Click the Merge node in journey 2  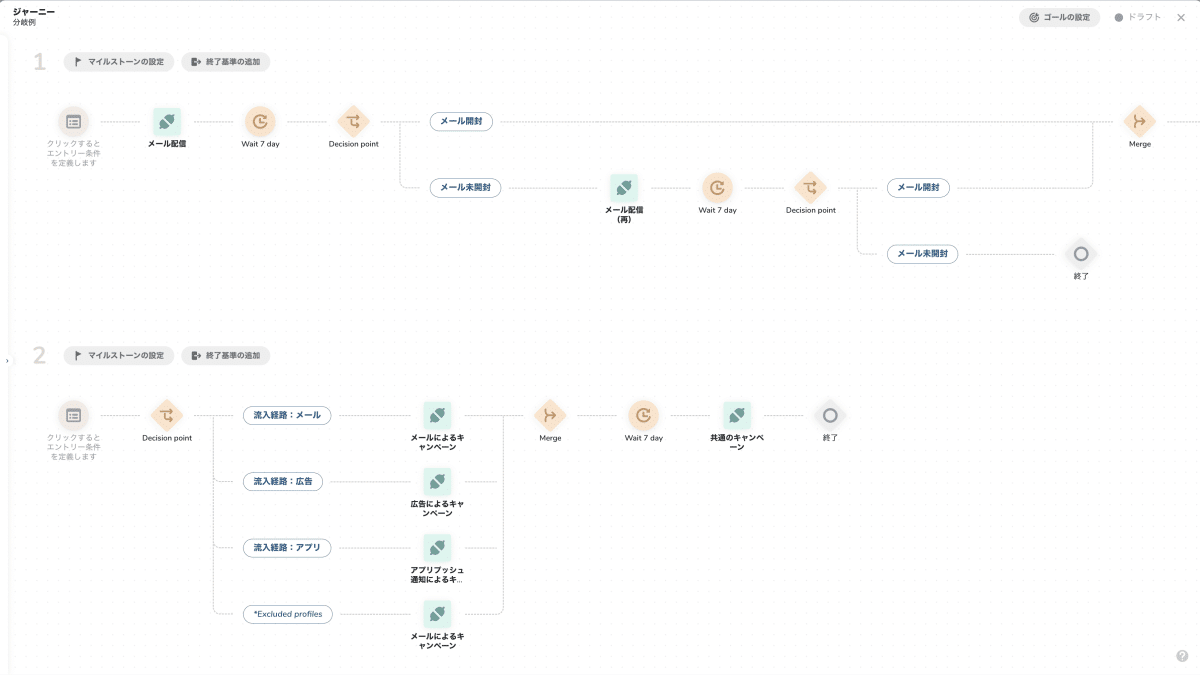tap(549, 414)
